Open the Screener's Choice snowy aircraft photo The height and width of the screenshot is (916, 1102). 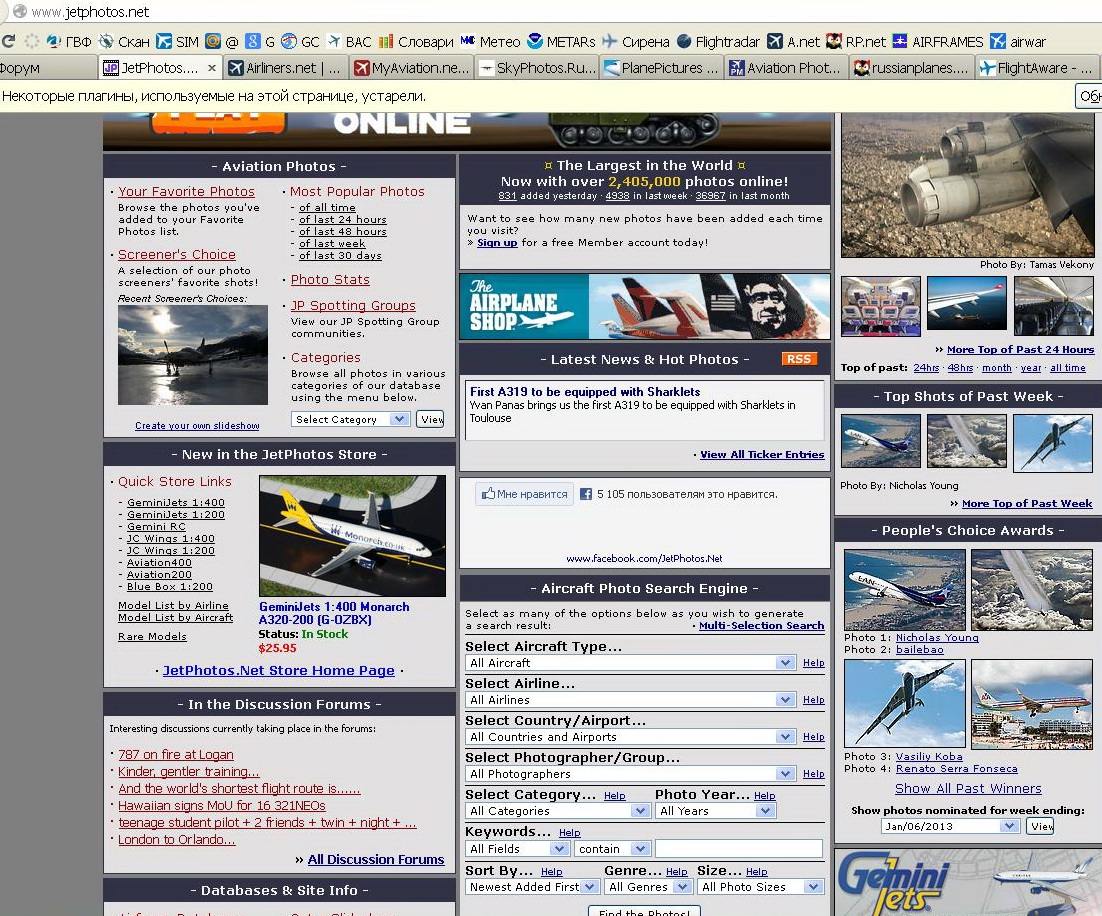point(193,356)
